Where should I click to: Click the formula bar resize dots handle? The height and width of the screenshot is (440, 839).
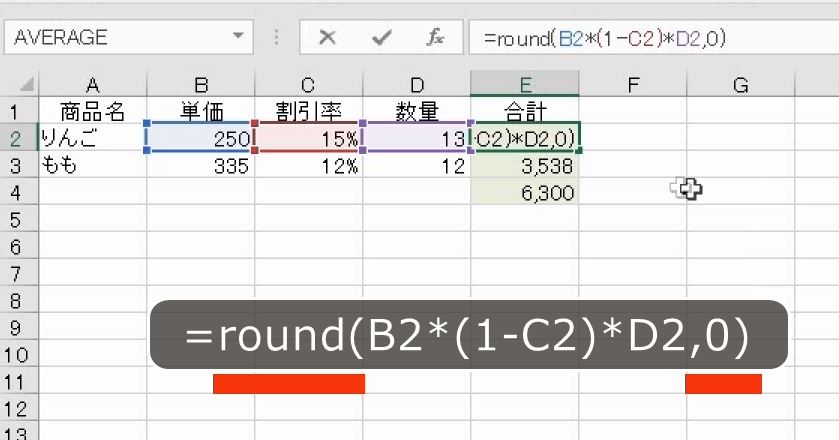click(x=276, y=37)
